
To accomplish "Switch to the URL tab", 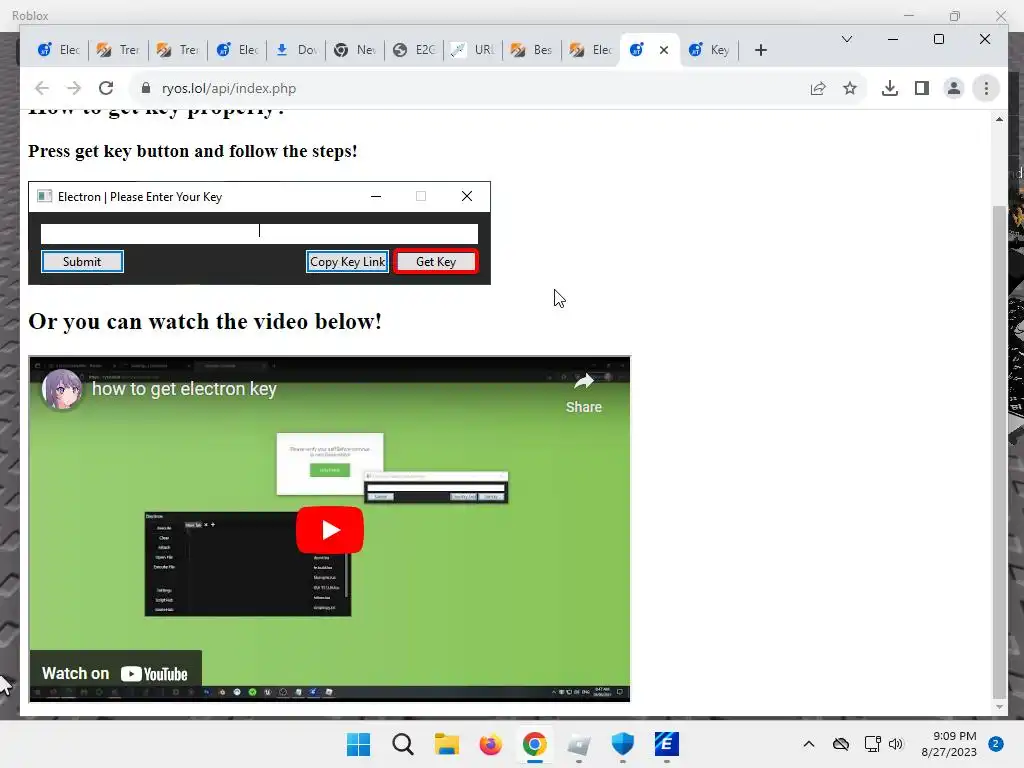I will 473,50.
